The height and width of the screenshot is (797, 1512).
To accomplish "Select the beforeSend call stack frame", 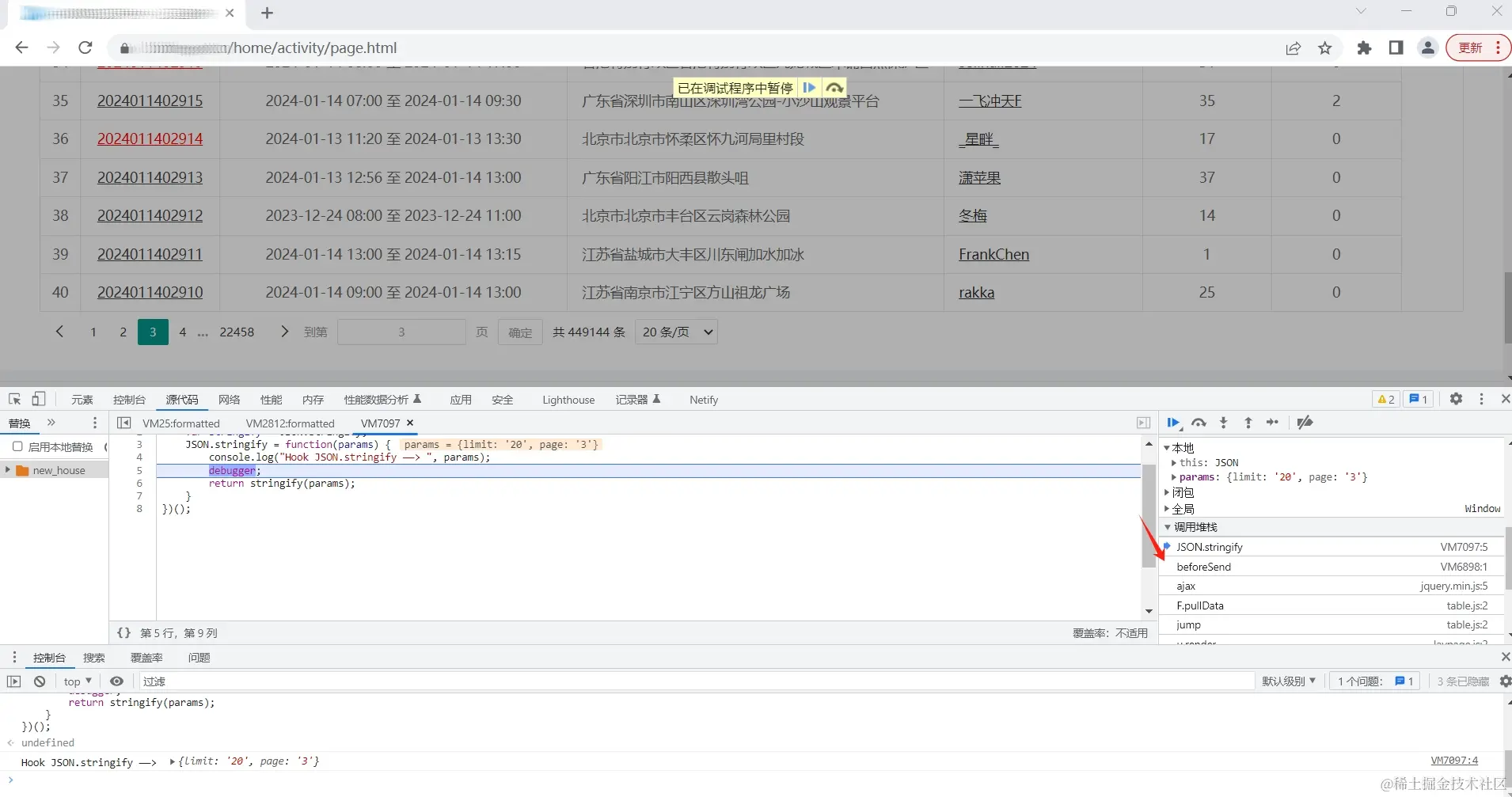I will click(x=1332, y=567).
